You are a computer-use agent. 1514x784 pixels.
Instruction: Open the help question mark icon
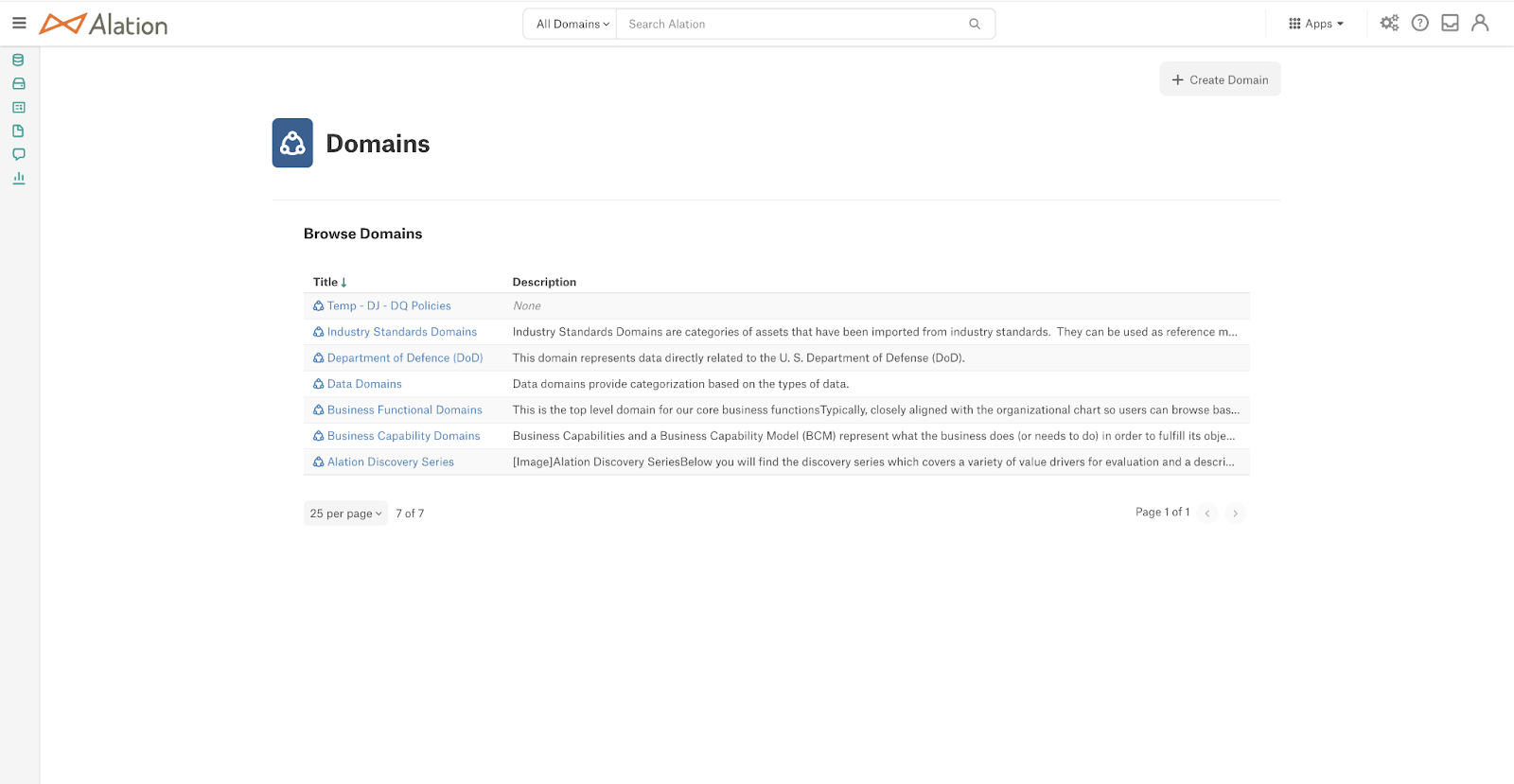(1419, 24)
